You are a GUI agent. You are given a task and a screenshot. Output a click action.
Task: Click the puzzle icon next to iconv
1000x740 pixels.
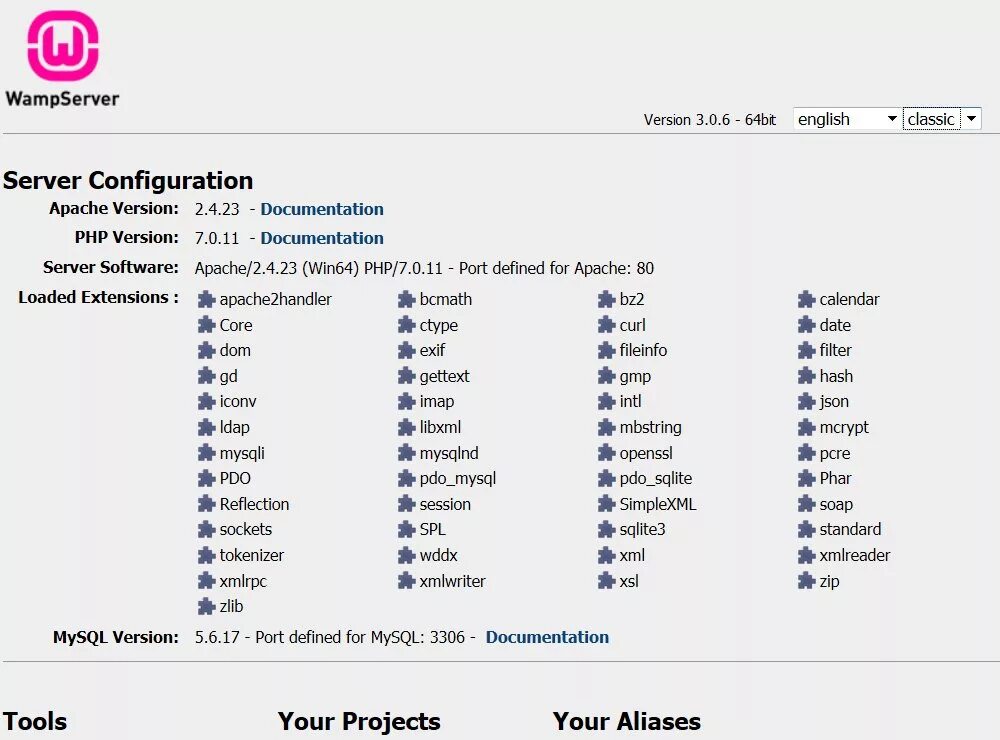coord(206,402)
